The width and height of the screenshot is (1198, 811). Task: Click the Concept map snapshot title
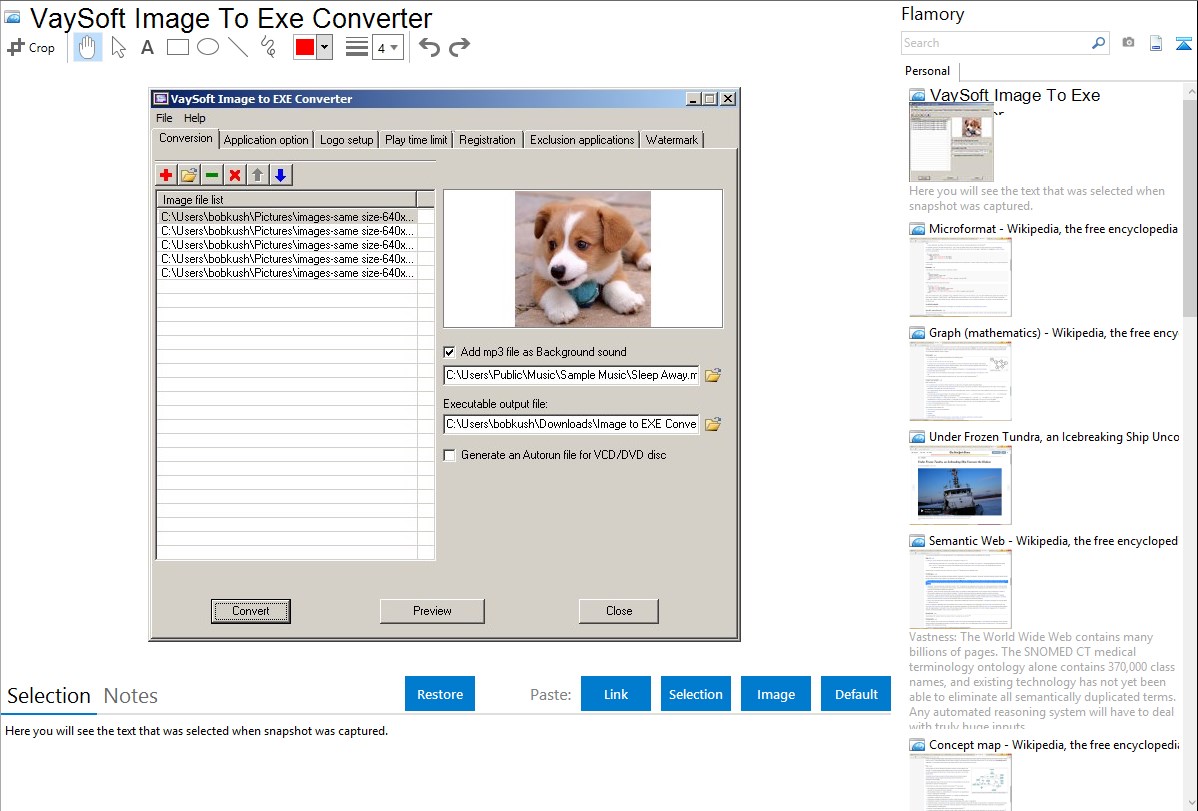click(x=1054, y=745)
